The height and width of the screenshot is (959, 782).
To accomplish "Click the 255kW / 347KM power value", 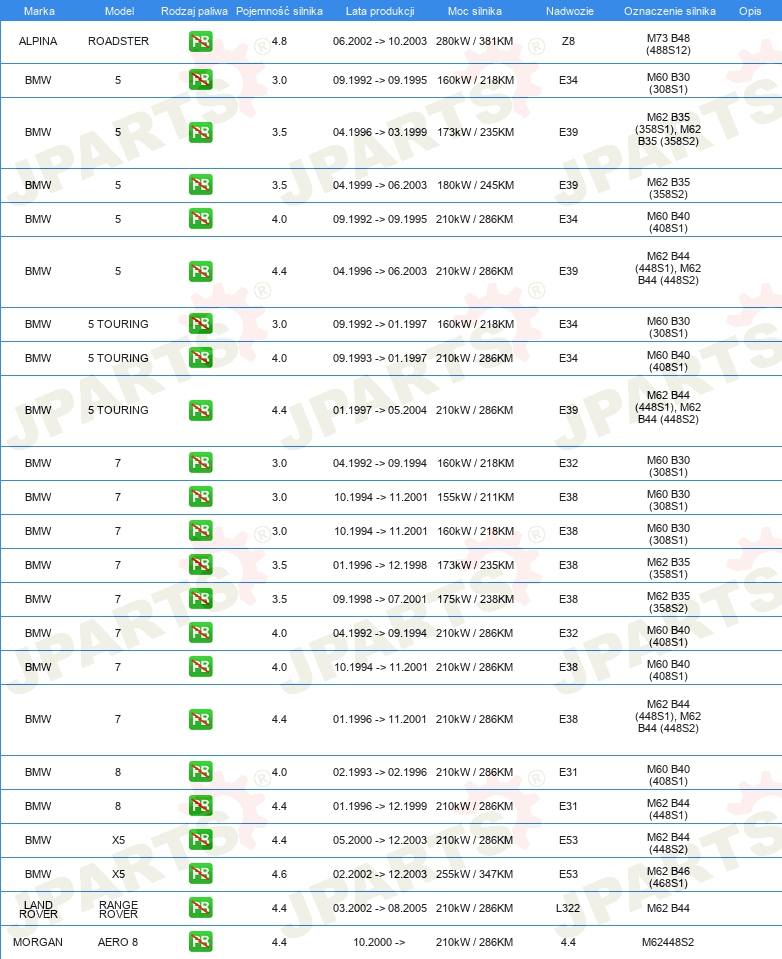I will (x=474, y=874).
